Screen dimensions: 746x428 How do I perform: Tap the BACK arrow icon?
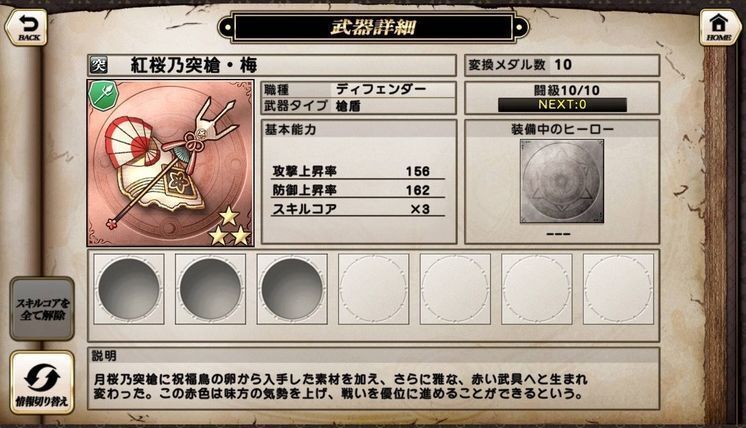(x=26, y=27)
